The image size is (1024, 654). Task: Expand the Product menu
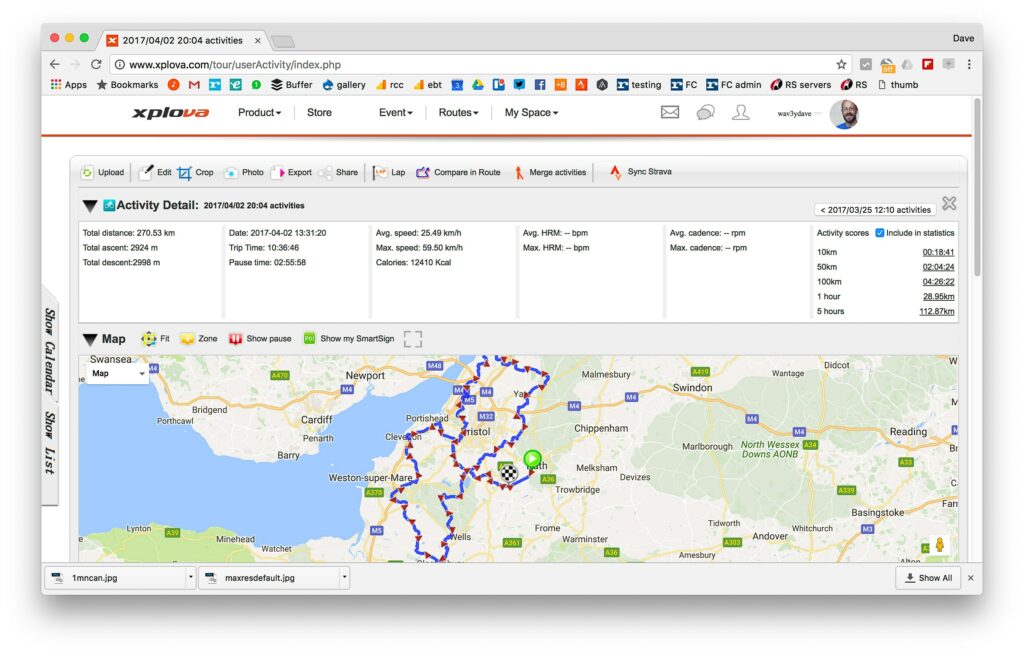259,112
